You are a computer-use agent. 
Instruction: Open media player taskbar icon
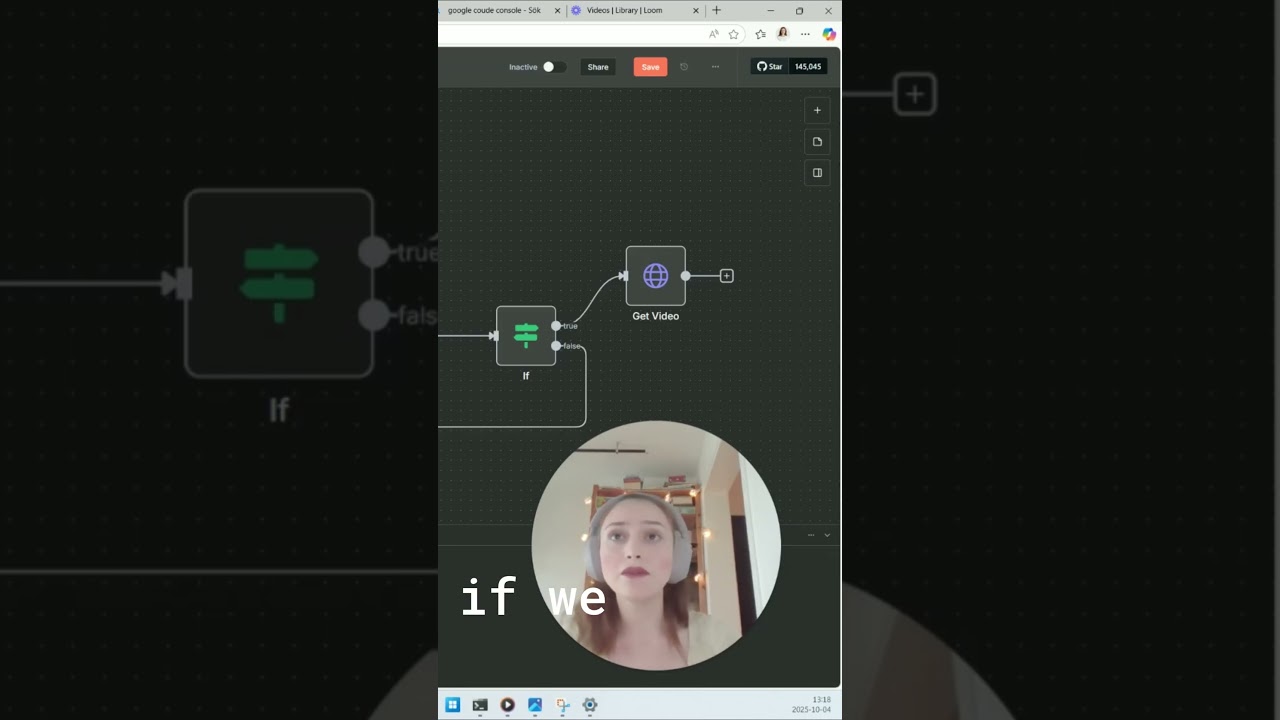(507, 705)
